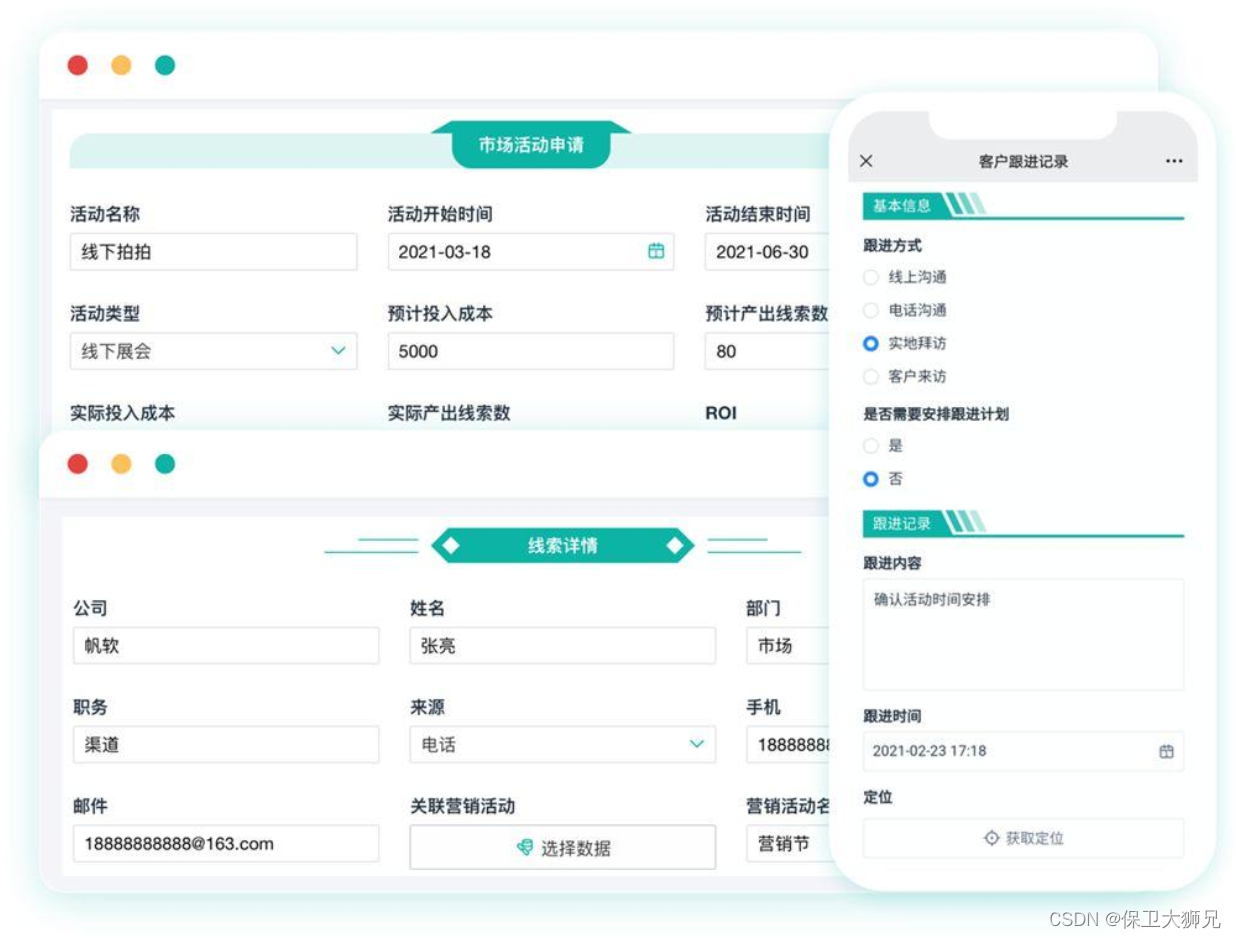Image resolution: width=1236 pixels, height=938 pixels.
Task: Click yellow dot of 市场活动申请 window
Action: tap(121, 65)
